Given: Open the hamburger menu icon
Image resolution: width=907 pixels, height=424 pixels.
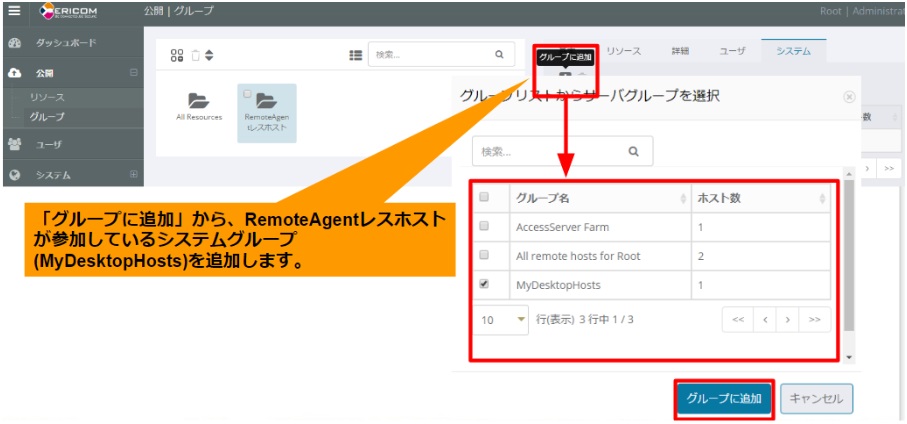Looking at the screenshot, I should [x=14, y=11].
